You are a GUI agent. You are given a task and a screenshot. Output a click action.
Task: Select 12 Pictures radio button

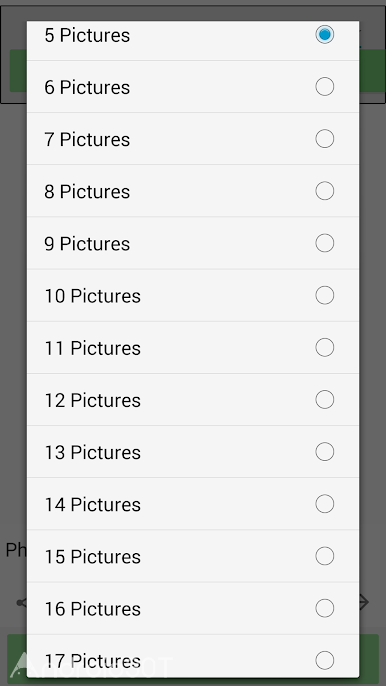pyautogui.click(x=324, y=399)
